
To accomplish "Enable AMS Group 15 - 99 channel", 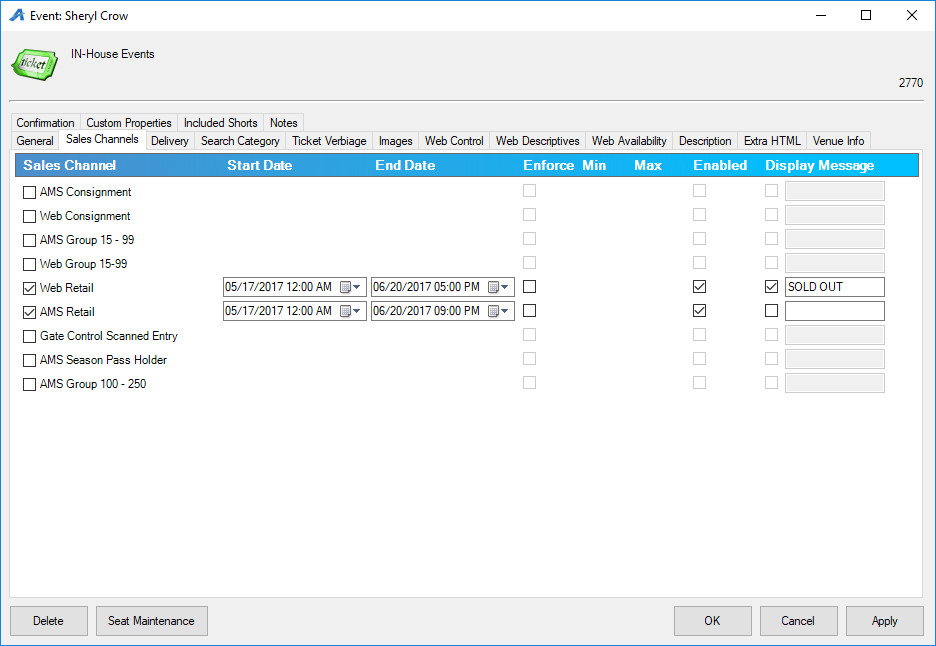I will (x=29, y=240).
